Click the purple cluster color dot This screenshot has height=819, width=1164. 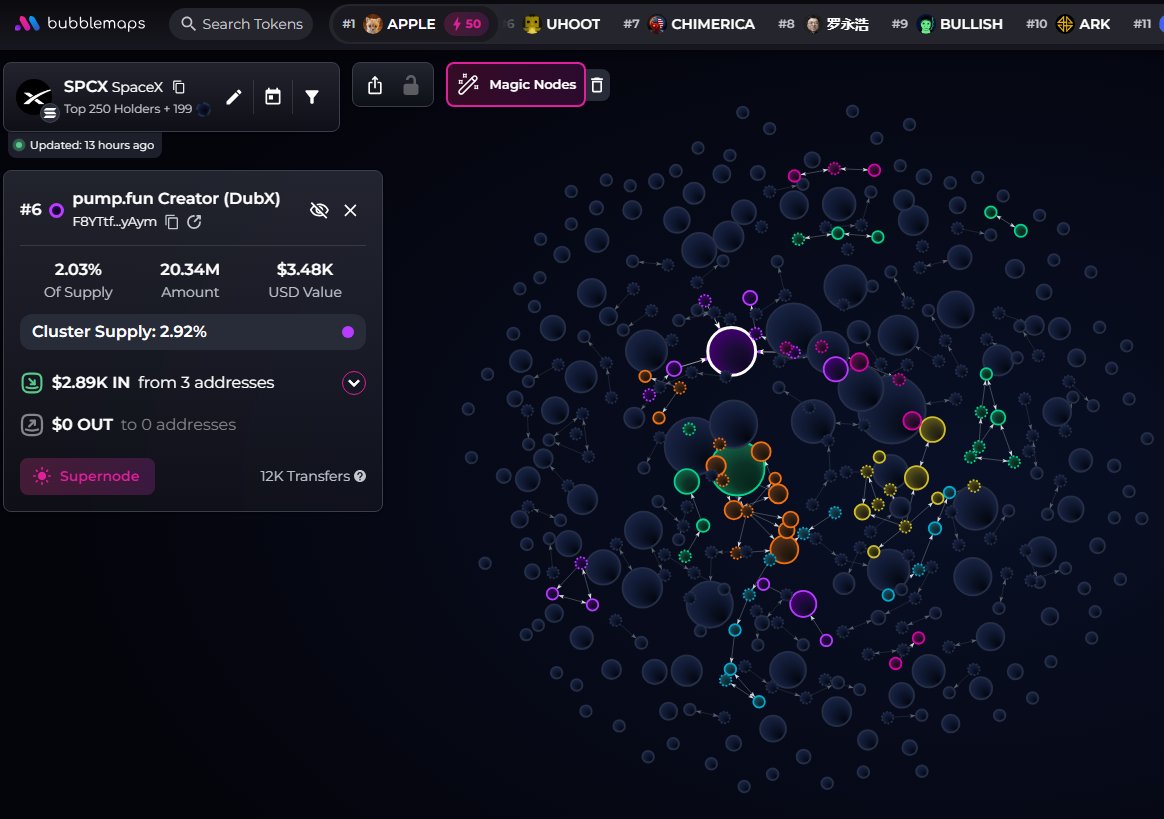(x=348, y=332)
